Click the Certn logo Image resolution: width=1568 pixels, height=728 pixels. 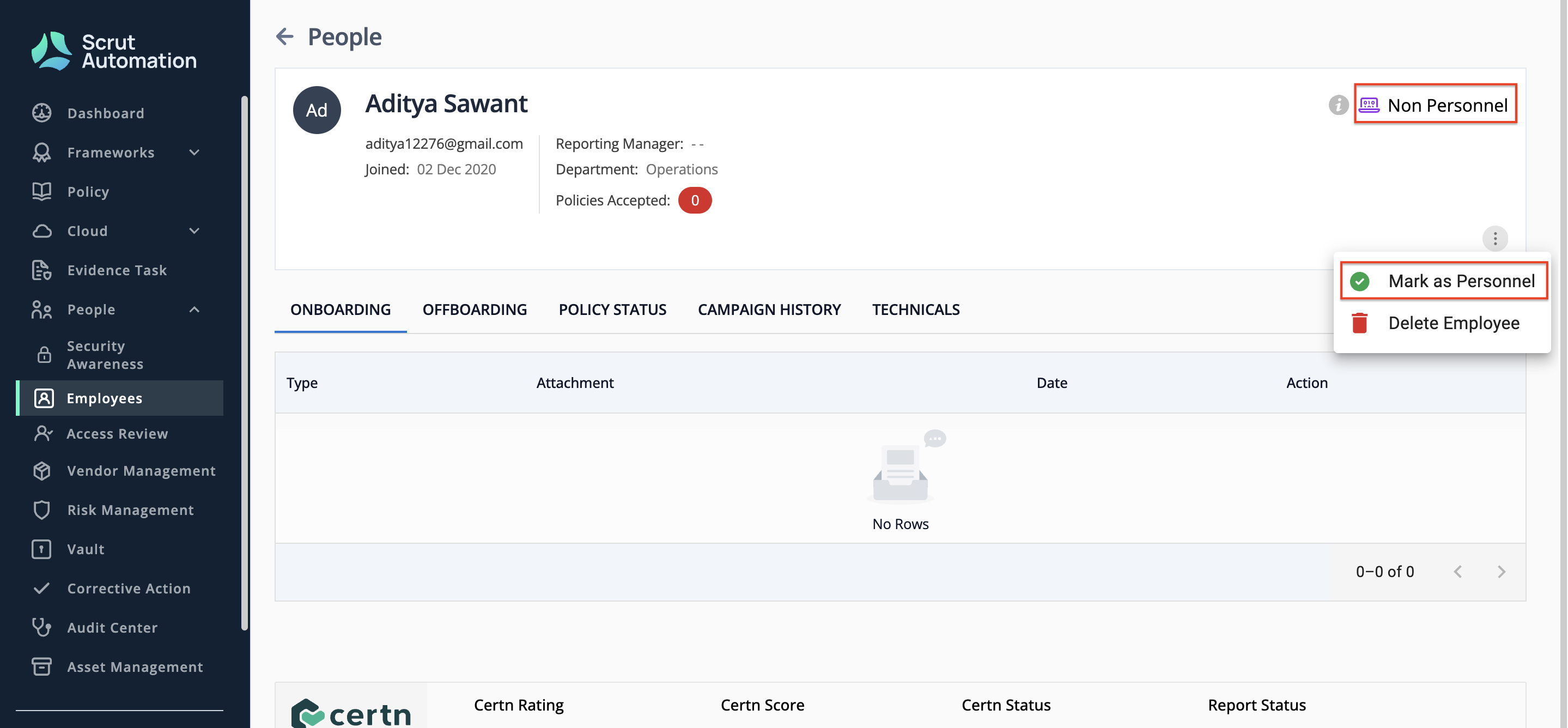click(351, 713)
